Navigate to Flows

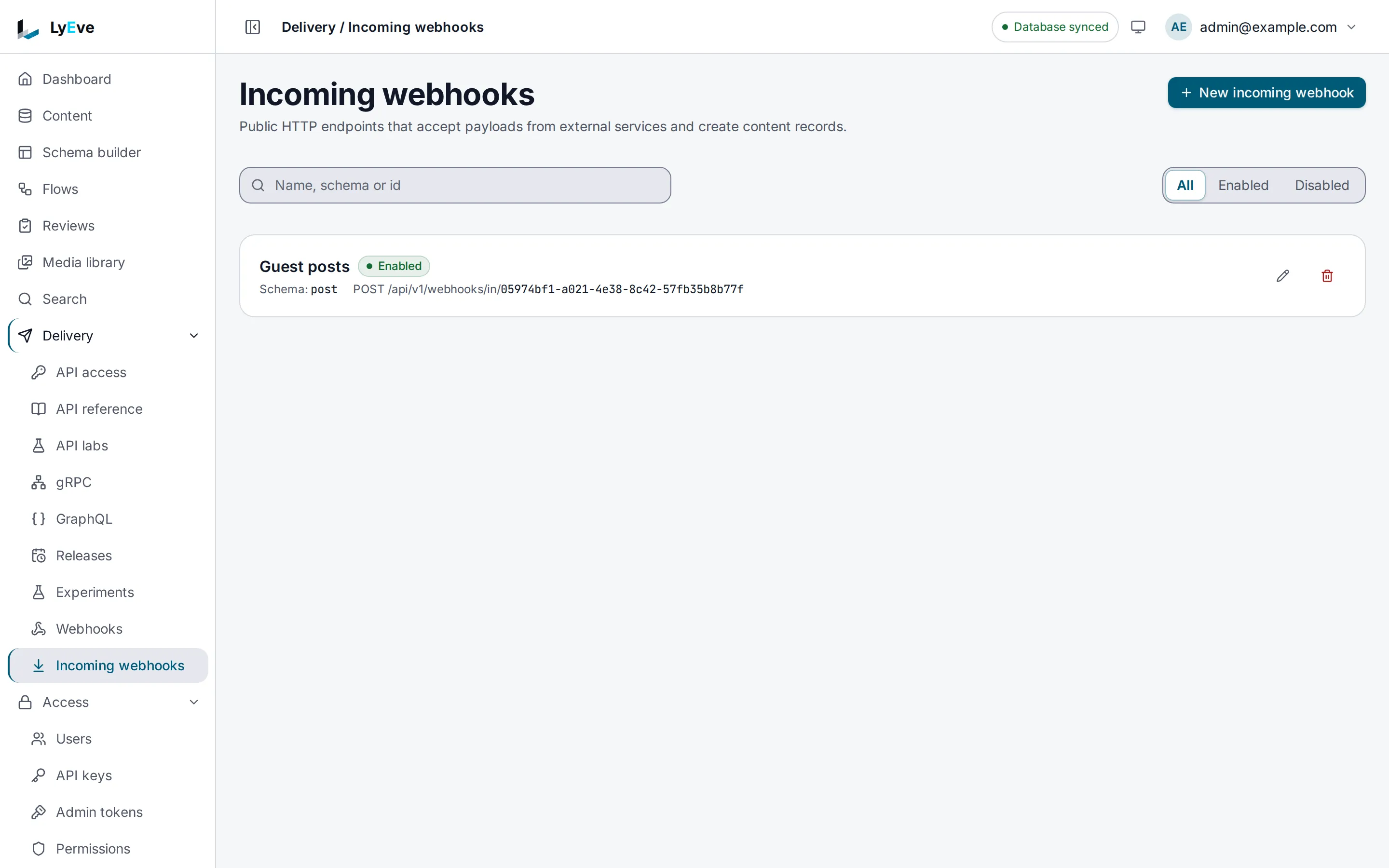coord(108,189)
